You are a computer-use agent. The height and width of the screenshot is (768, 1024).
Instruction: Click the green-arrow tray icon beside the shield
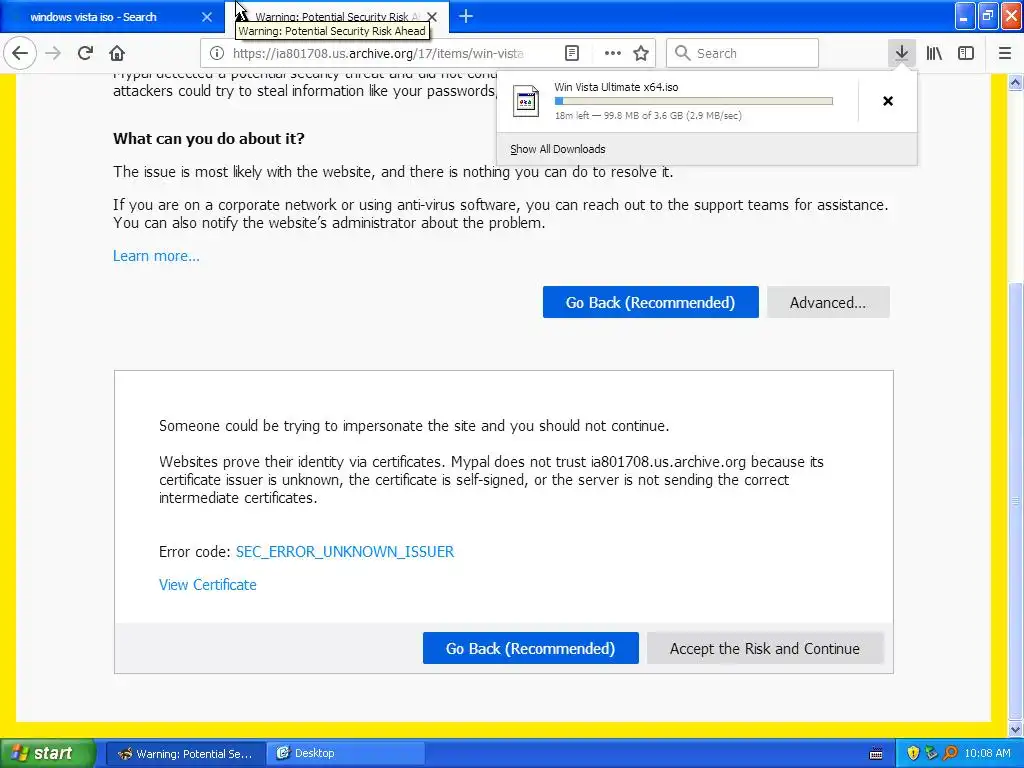(x=932, y=754)
